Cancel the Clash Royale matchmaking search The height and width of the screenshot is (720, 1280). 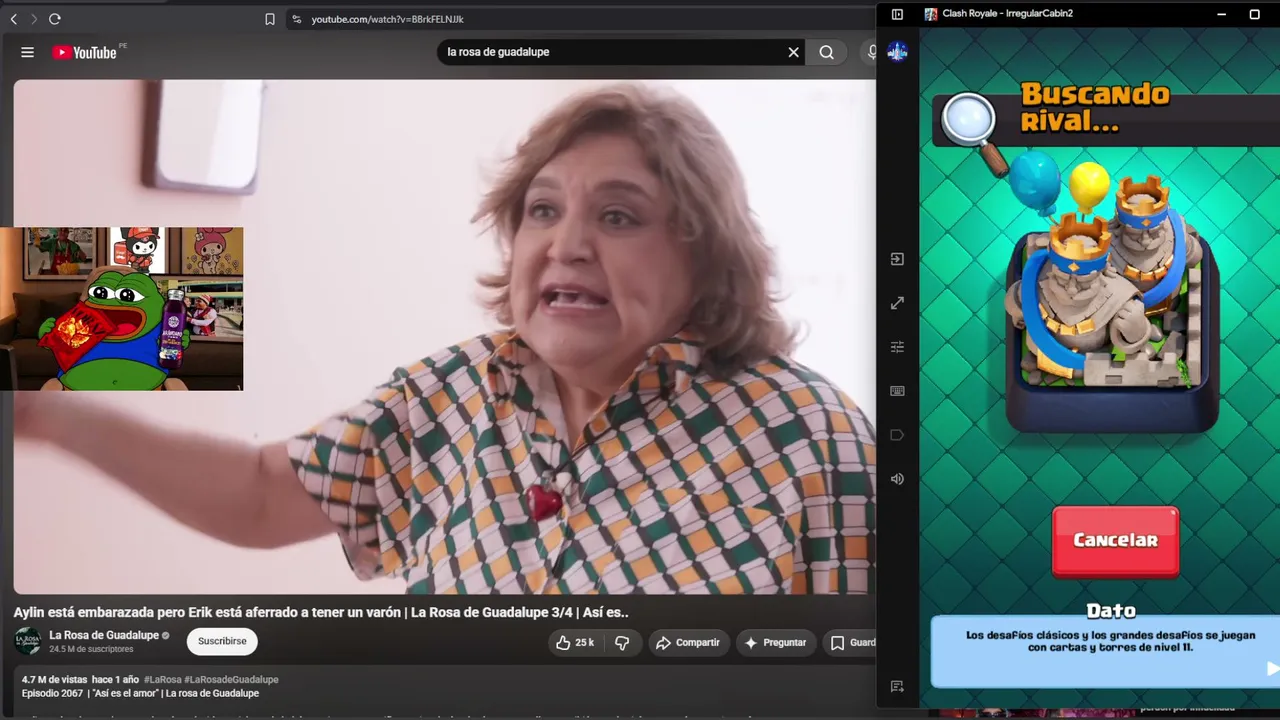1115,541
